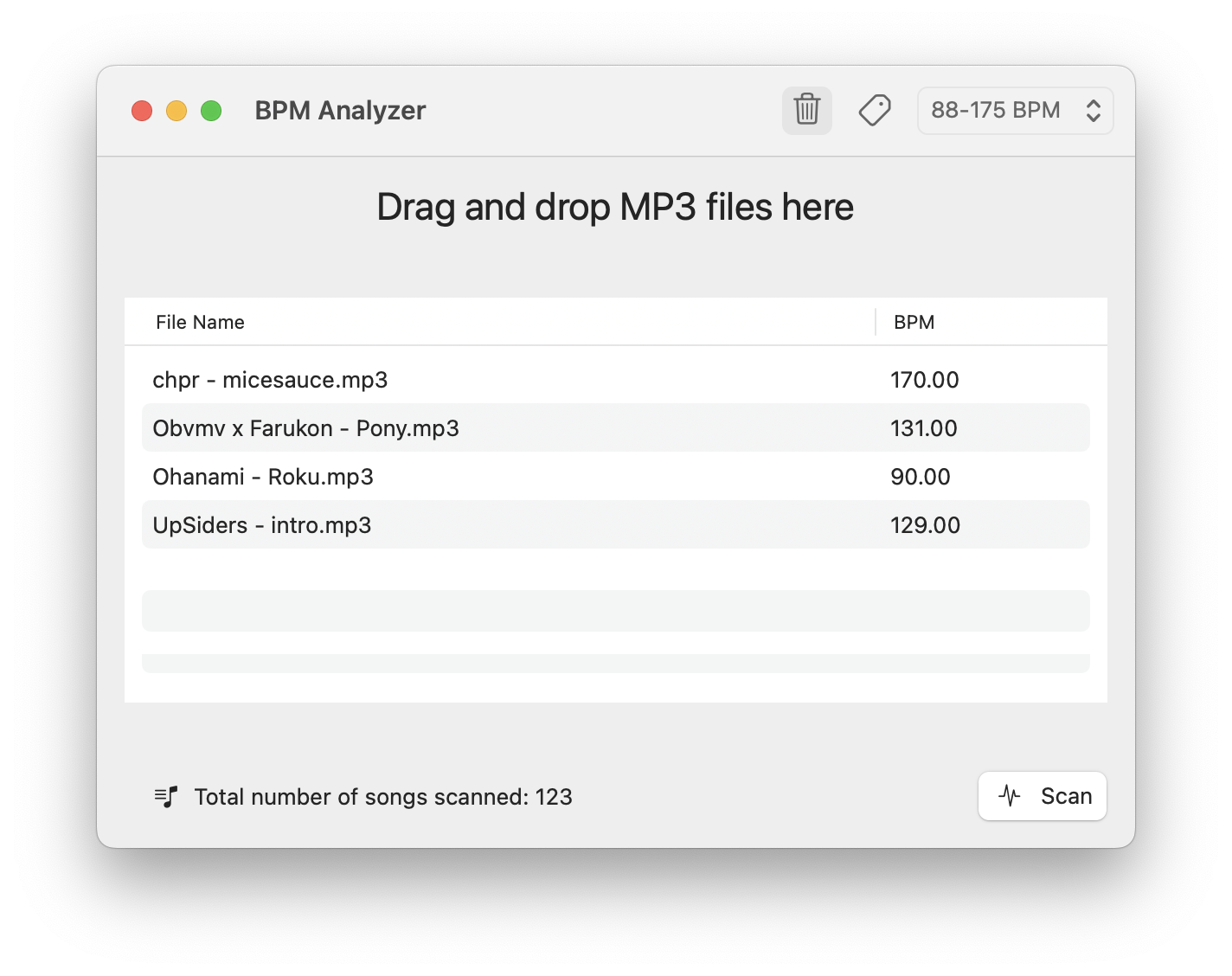Click the 131.00 BPM value

tap(924, 428)
